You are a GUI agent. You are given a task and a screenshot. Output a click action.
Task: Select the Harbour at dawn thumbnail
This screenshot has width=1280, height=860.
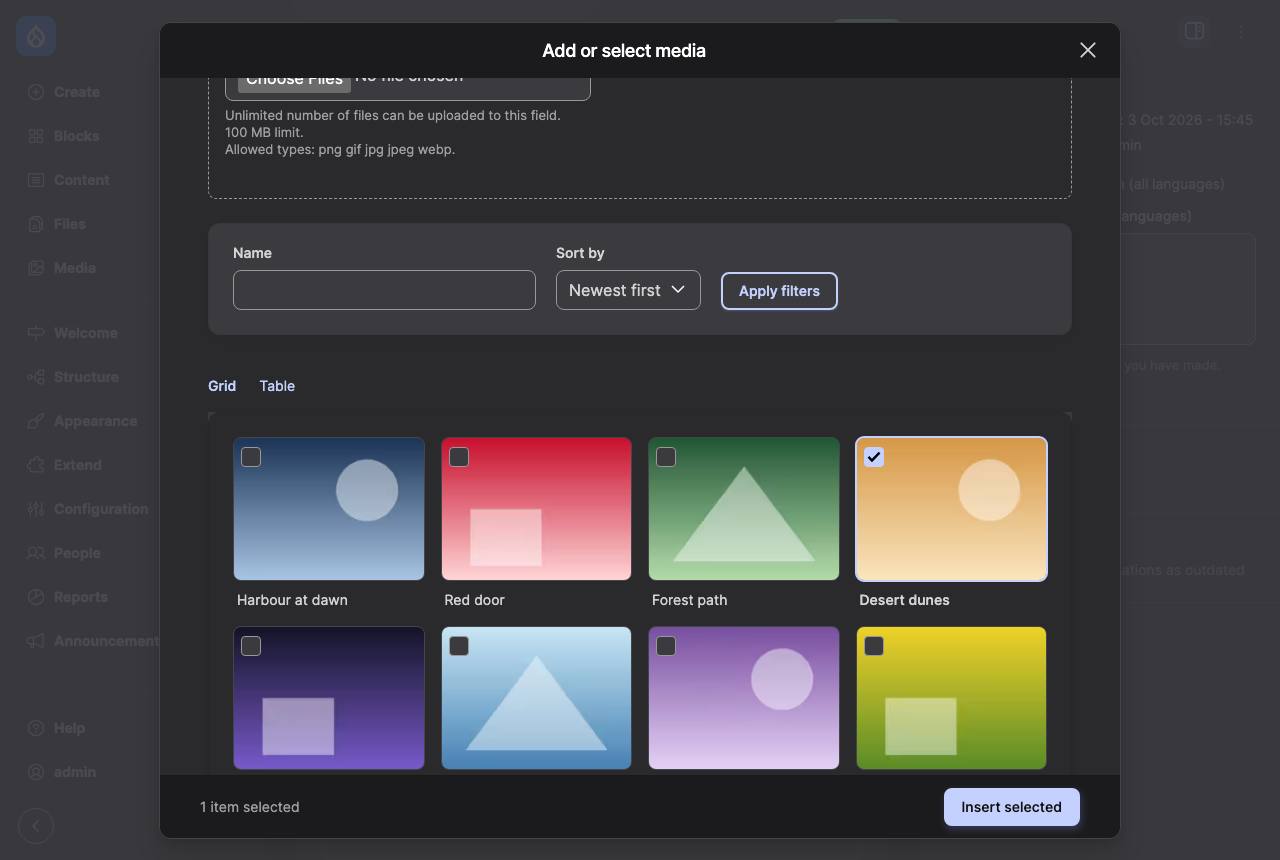click(x=329, y=509)
